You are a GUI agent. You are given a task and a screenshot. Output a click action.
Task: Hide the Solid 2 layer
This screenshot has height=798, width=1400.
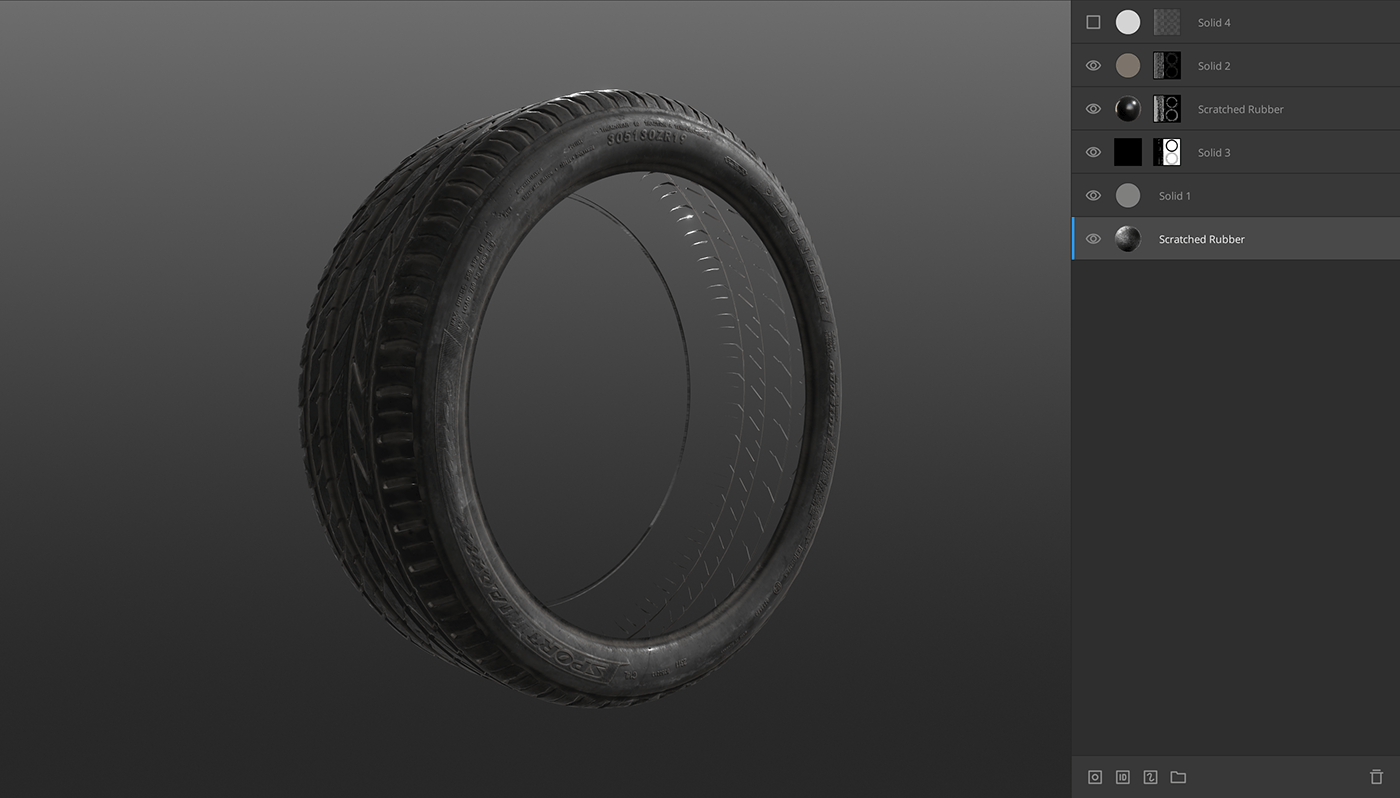[x=1093, y=66]
